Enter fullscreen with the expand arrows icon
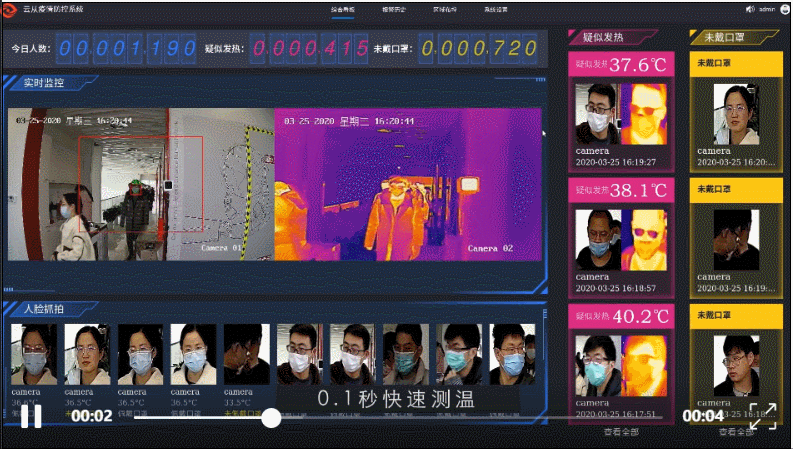 (763, 416)
